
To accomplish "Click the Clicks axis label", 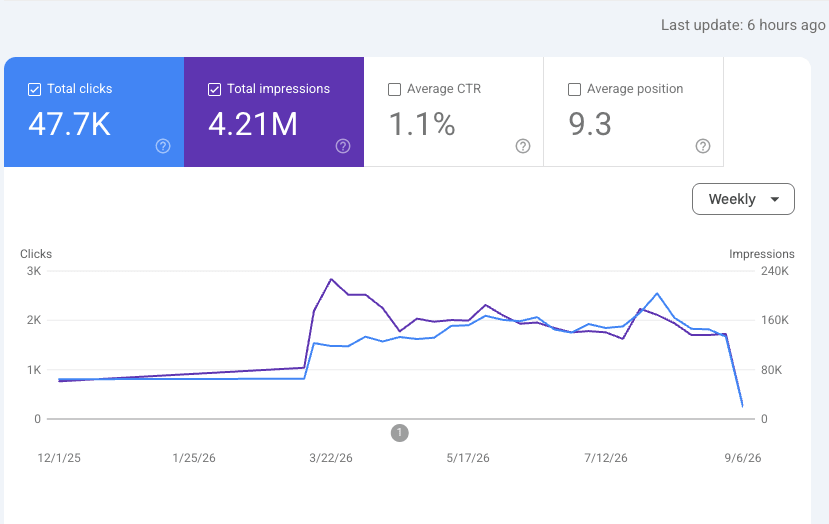I will [36, 254].
